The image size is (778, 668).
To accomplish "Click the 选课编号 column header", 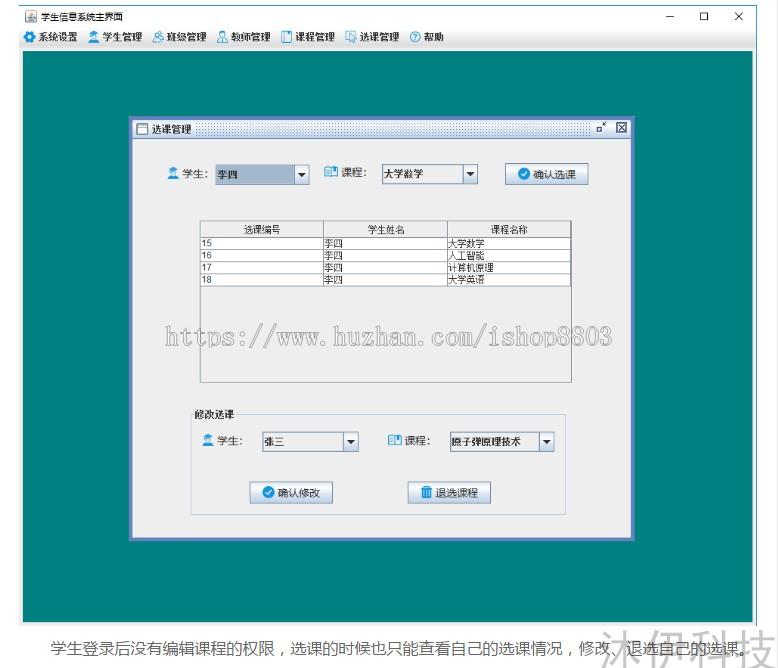I will coord(262,229).
